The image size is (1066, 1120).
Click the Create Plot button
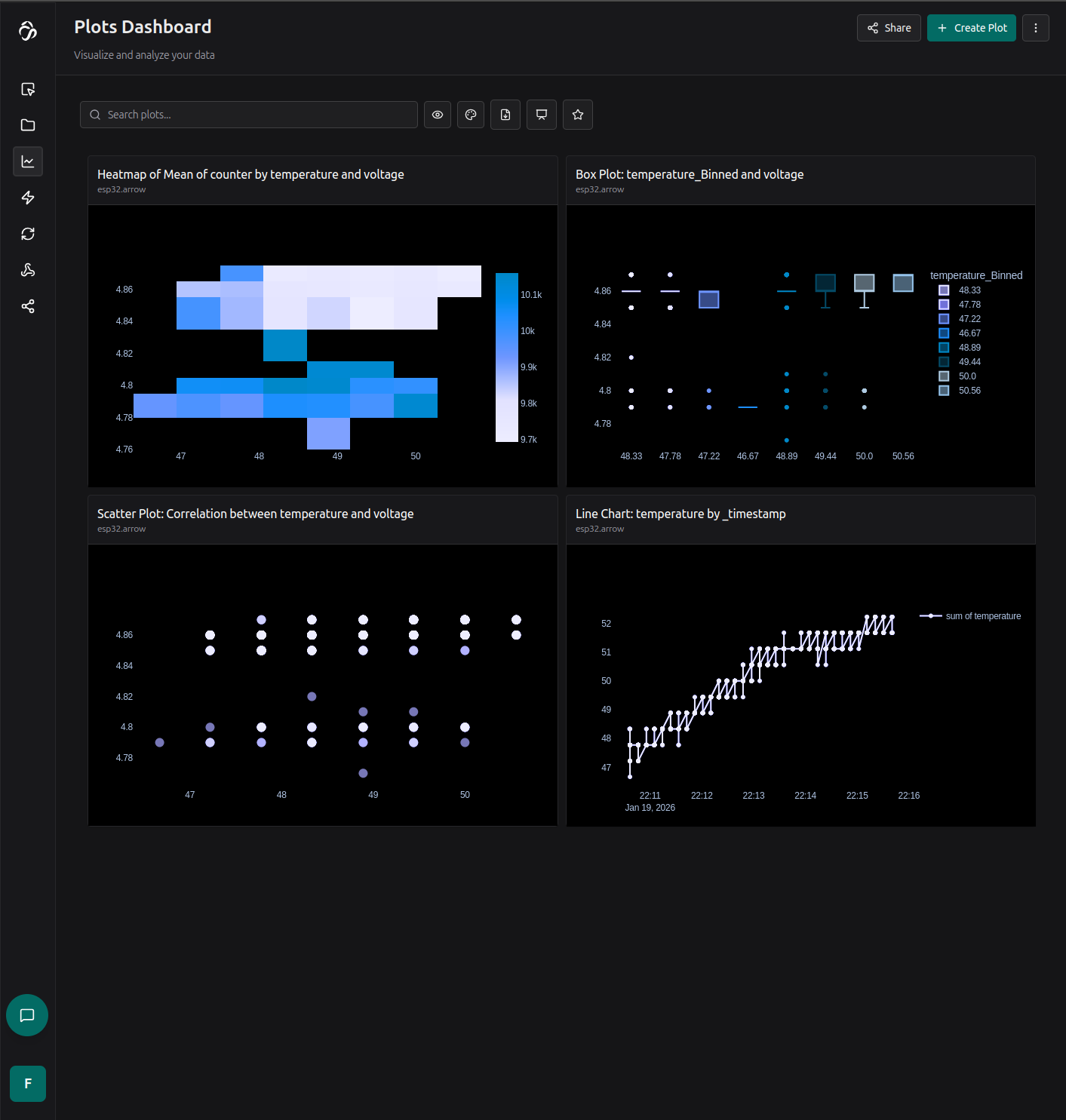[x=972, y=28]
